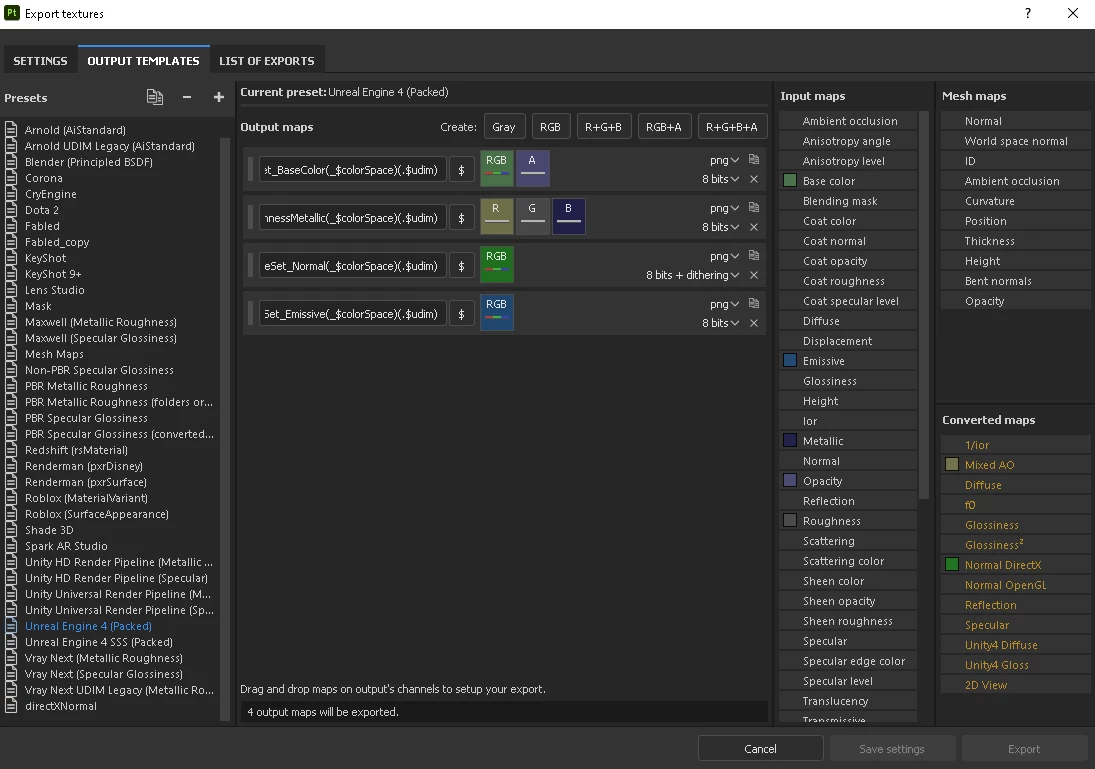
Task: Click the copy icon on the Emissive output row
Action: [x=754, y=304]
